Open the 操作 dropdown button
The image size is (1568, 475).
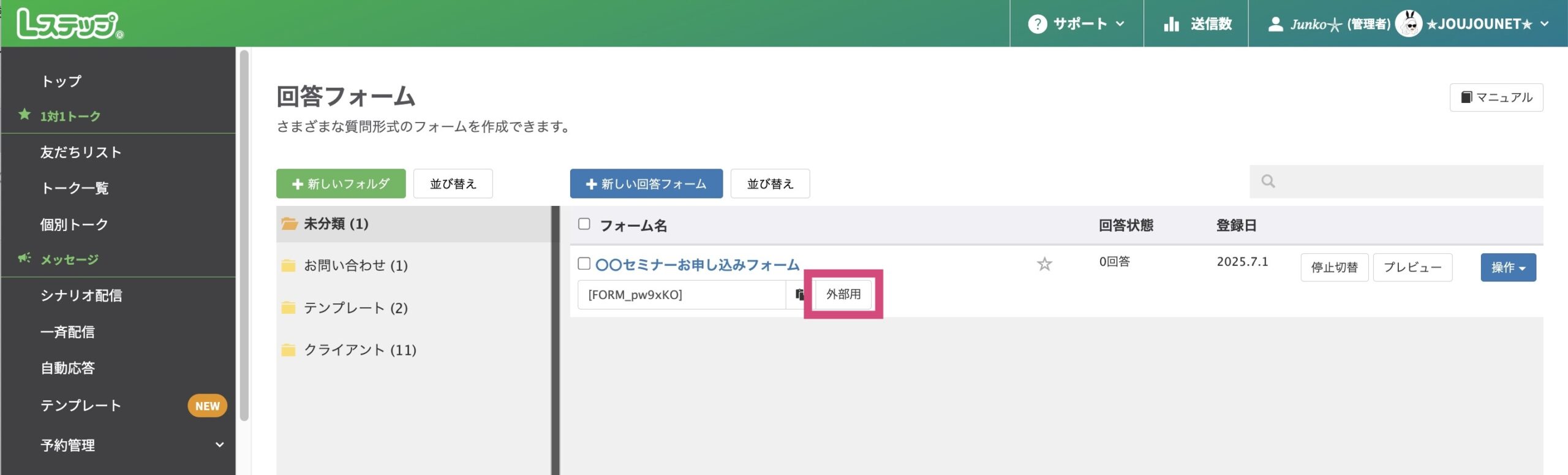pos(1508,267)
